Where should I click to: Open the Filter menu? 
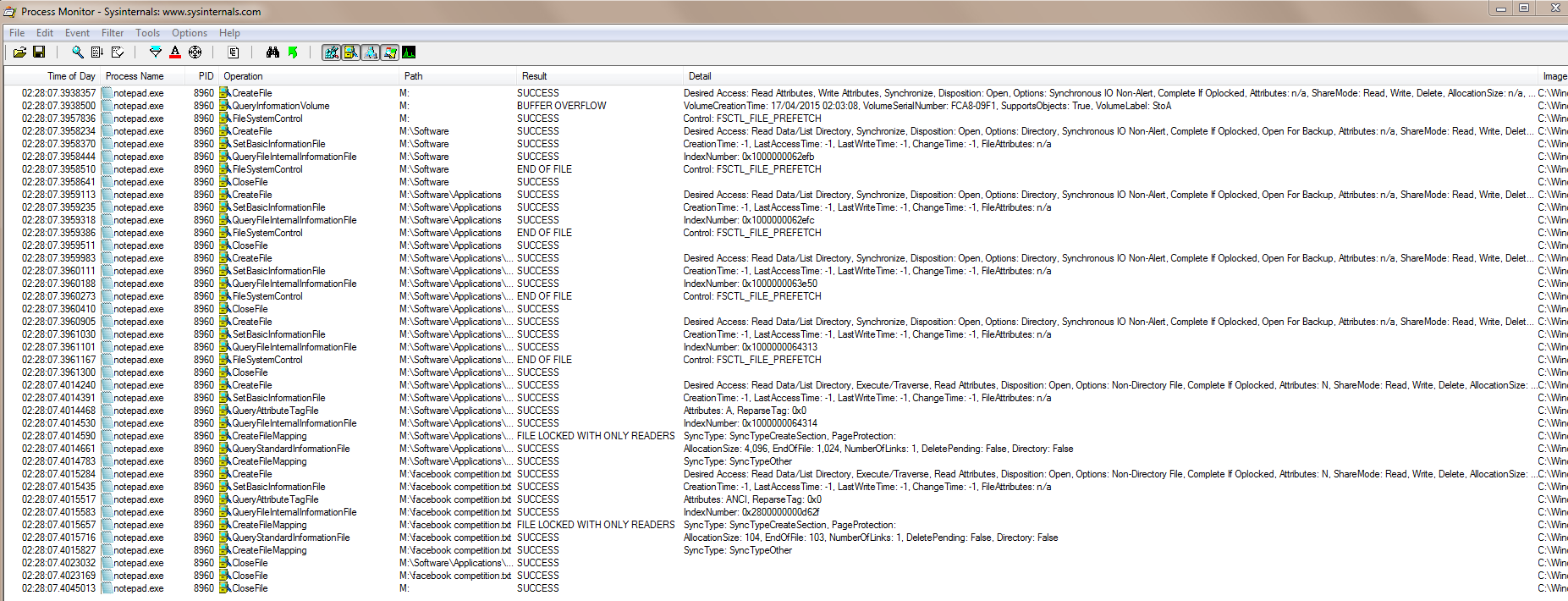coord(113,33)
